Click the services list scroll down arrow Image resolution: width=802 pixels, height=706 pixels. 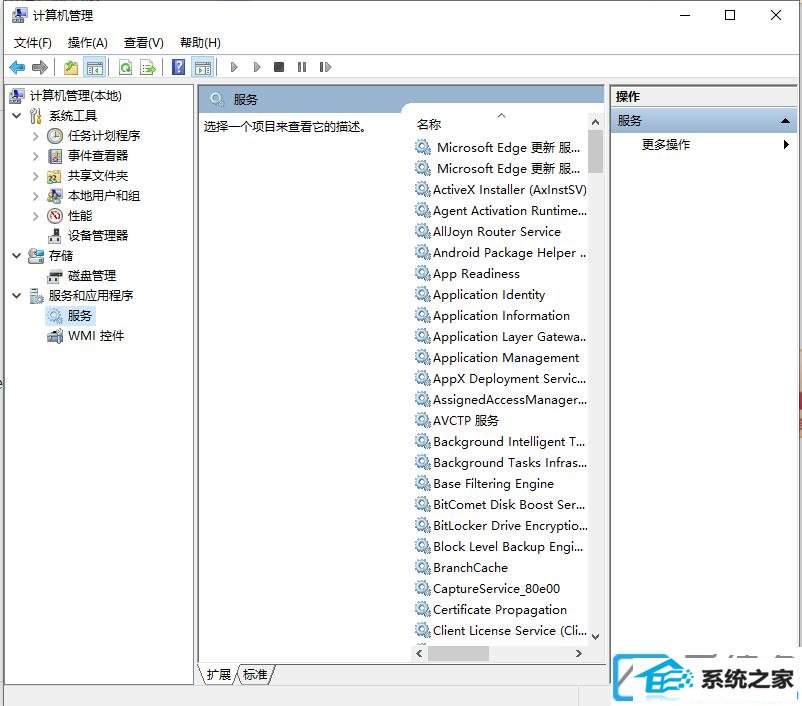point(595,637)
